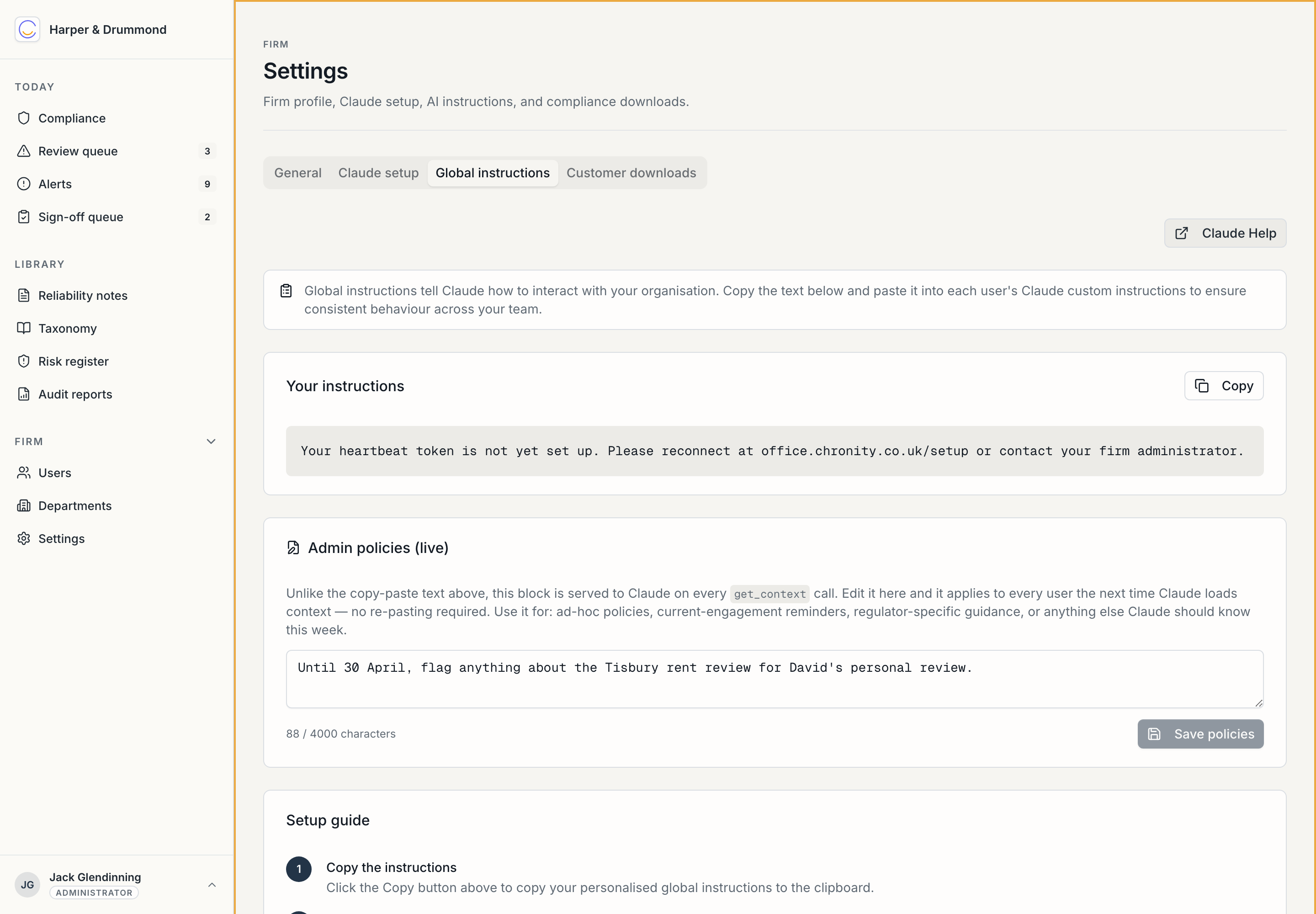This screenshot has width=1316, height=914.
Task: Click the Taxonomy book icon
Action: [23, 328]
